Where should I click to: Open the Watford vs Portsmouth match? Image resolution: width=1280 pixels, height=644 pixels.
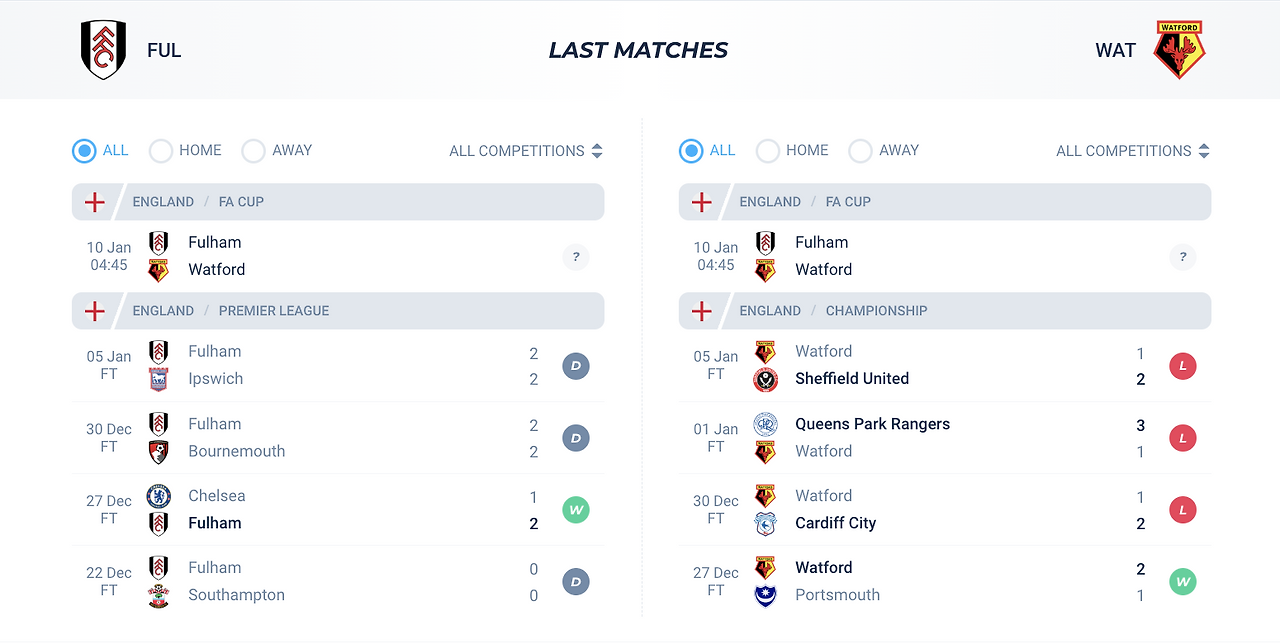pyautogui.click(x=945, y=582)
